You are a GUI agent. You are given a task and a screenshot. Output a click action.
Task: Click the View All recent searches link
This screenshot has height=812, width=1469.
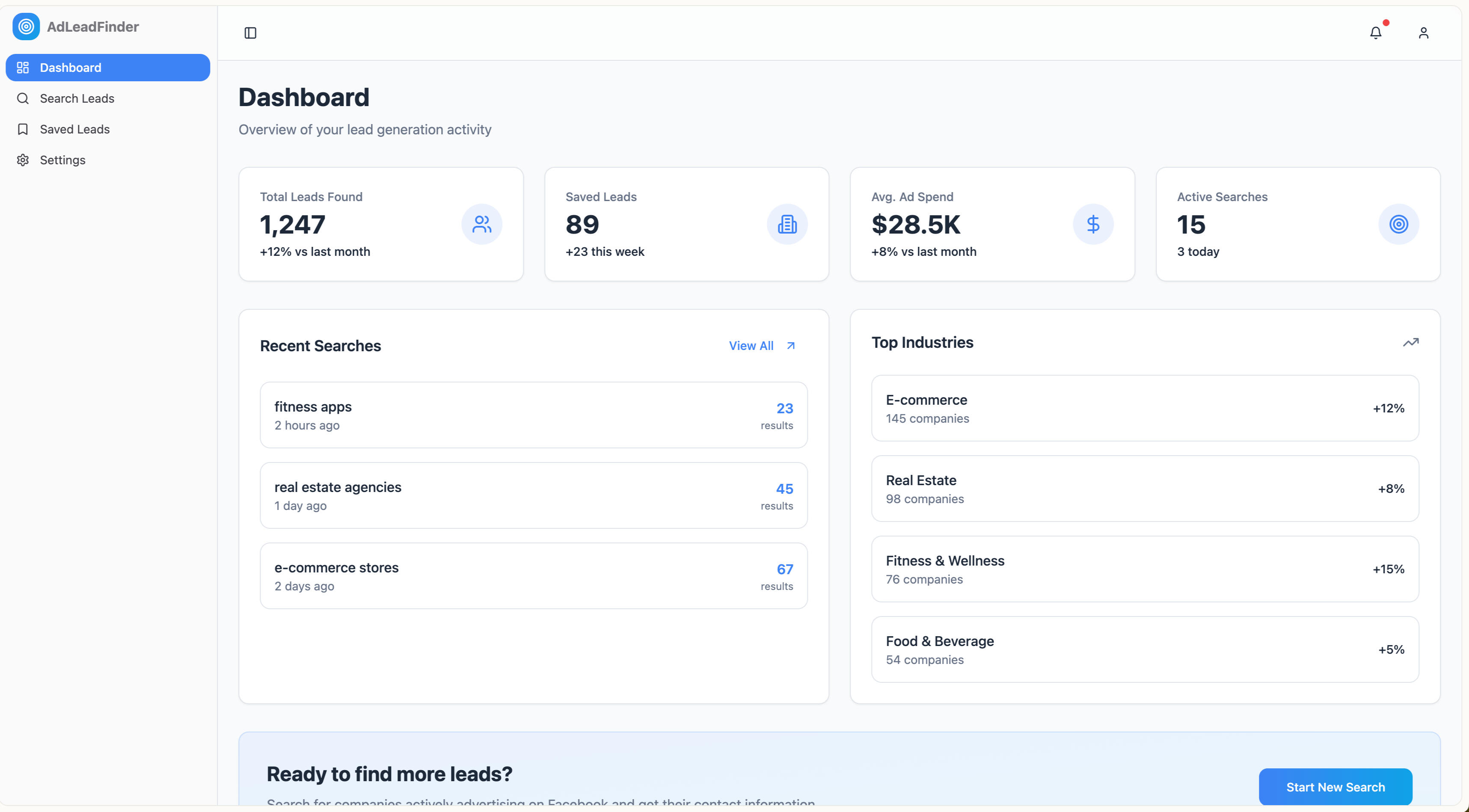(751, 346)
